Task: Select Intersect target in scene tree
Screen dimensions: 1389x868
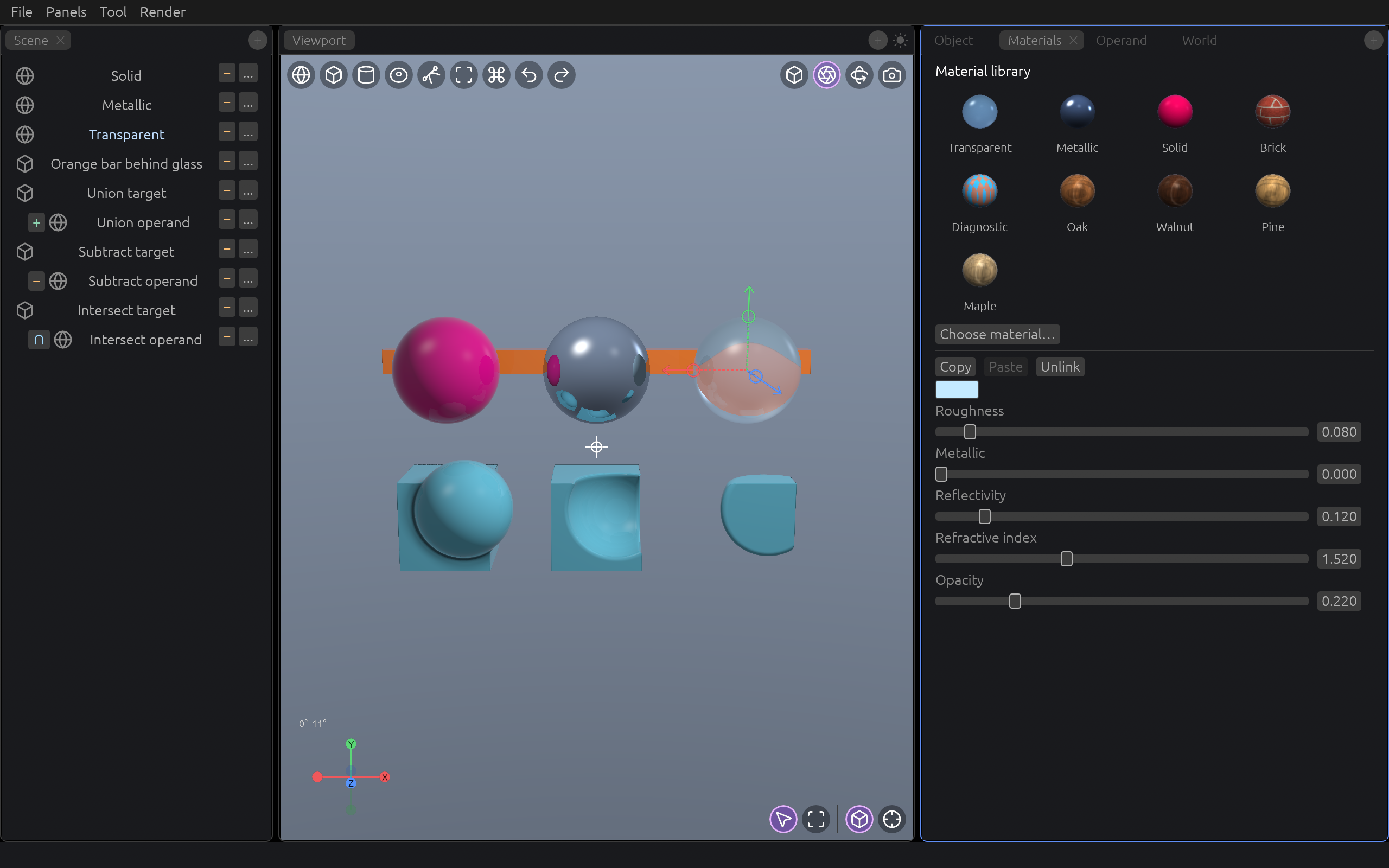Action: (x=126, y=310)
